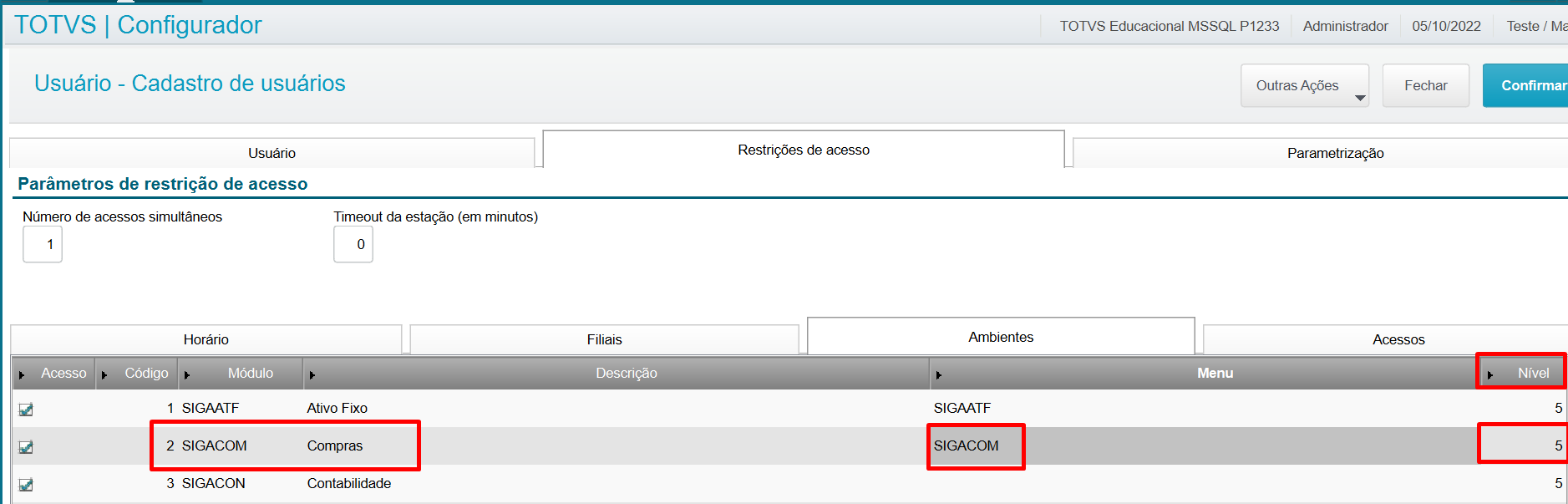Click the Timeout da estação field

pyautogui.click(x=353, y=244)
